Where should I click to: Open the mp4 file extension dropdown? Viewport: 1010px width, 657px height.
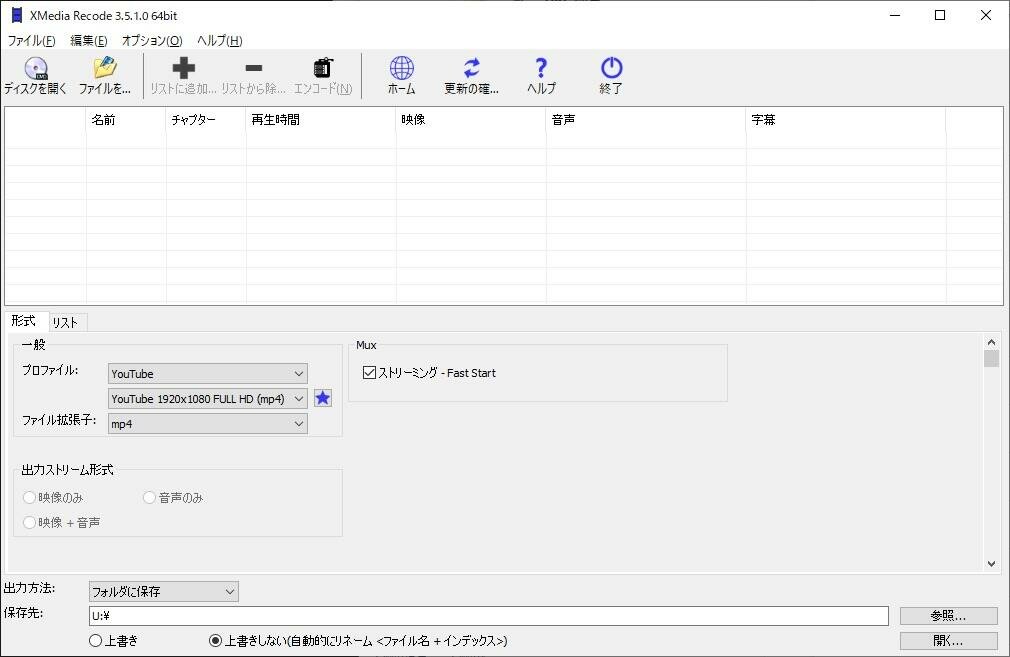pyautogui.click(x=207, y=424)
